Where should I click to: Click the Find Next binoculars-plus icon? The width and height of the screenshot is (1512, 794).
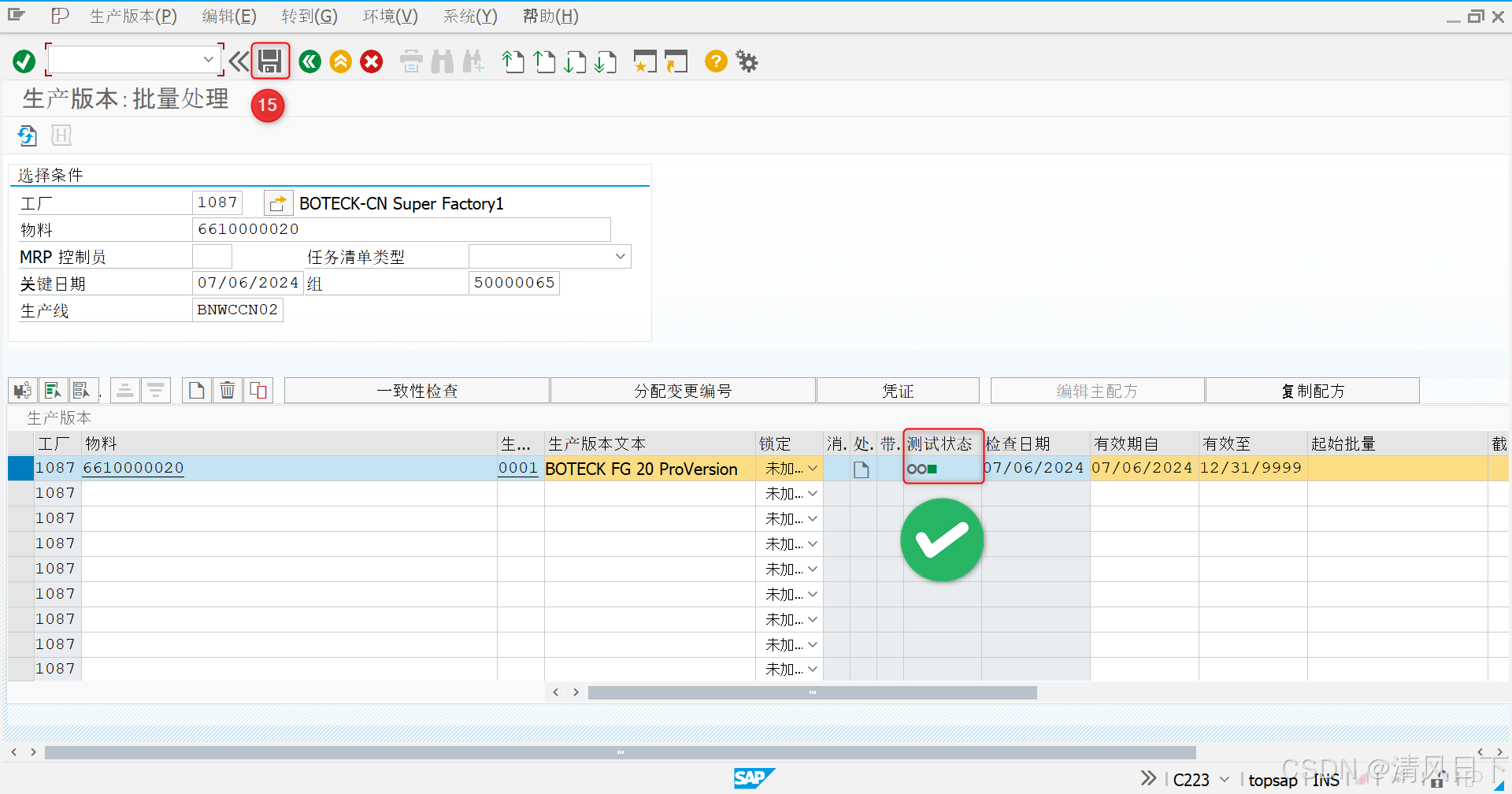[473, 61]
